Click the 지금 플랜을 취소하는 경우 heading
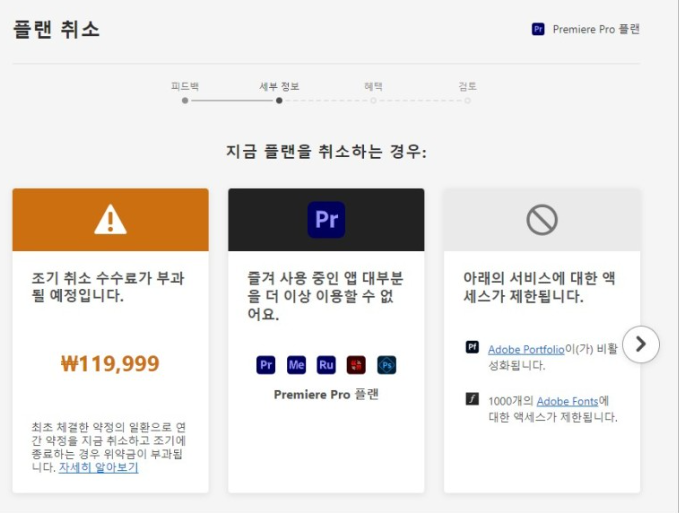This screenshot has width=679, height=513. [x=326, y=152]
